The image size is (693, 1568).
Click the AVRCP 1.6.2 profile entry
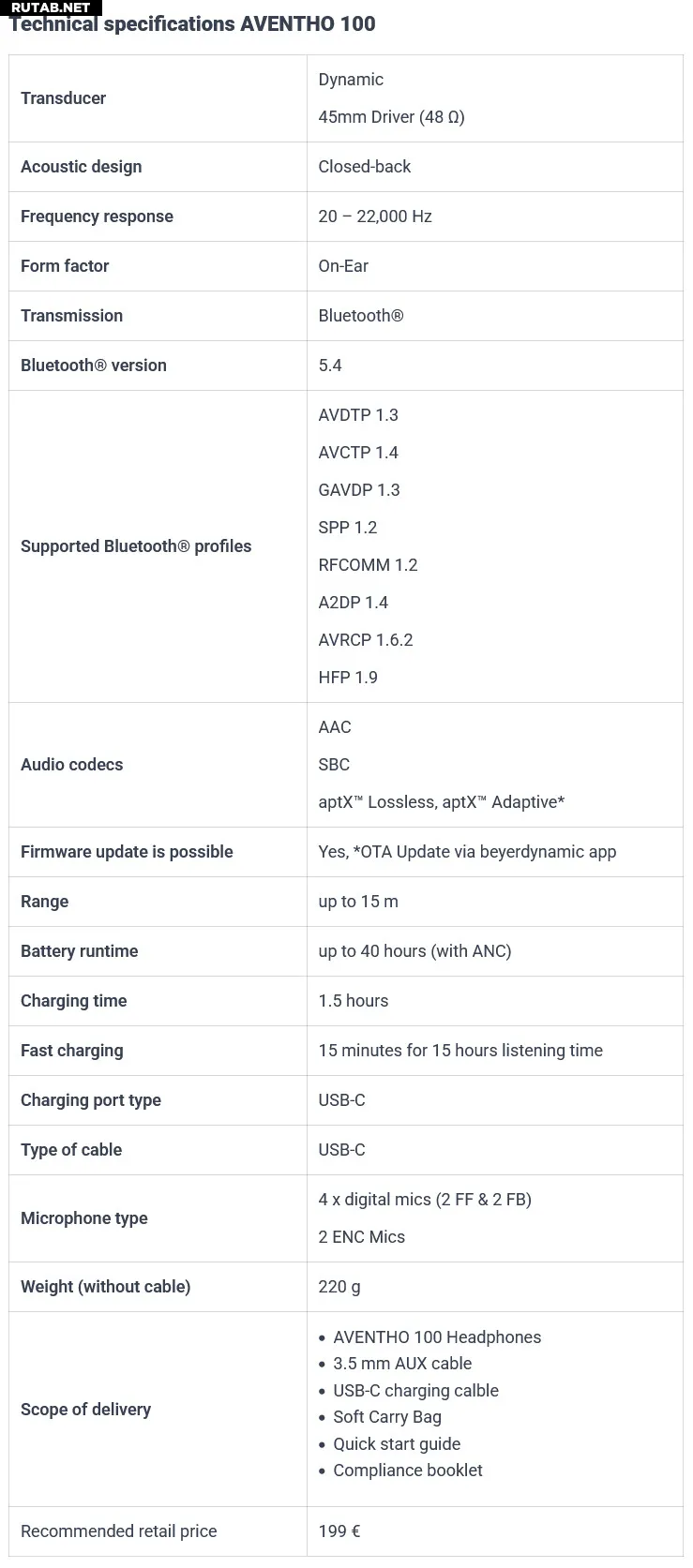coord(366,640)
